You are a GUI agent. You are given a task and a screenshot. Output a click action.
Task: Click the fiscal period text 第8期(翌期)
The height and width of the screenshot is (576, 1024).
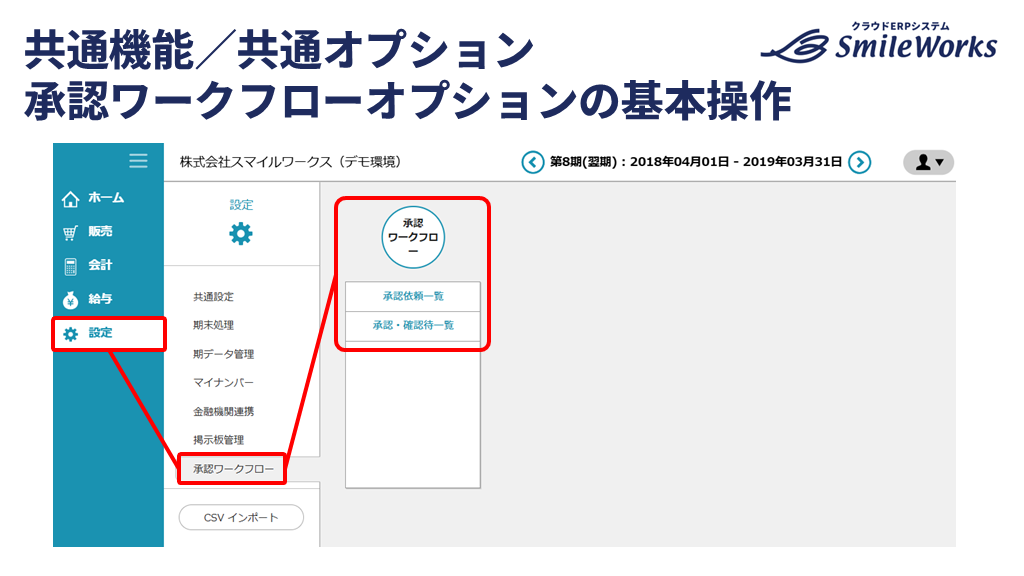[x=584, y=162]
